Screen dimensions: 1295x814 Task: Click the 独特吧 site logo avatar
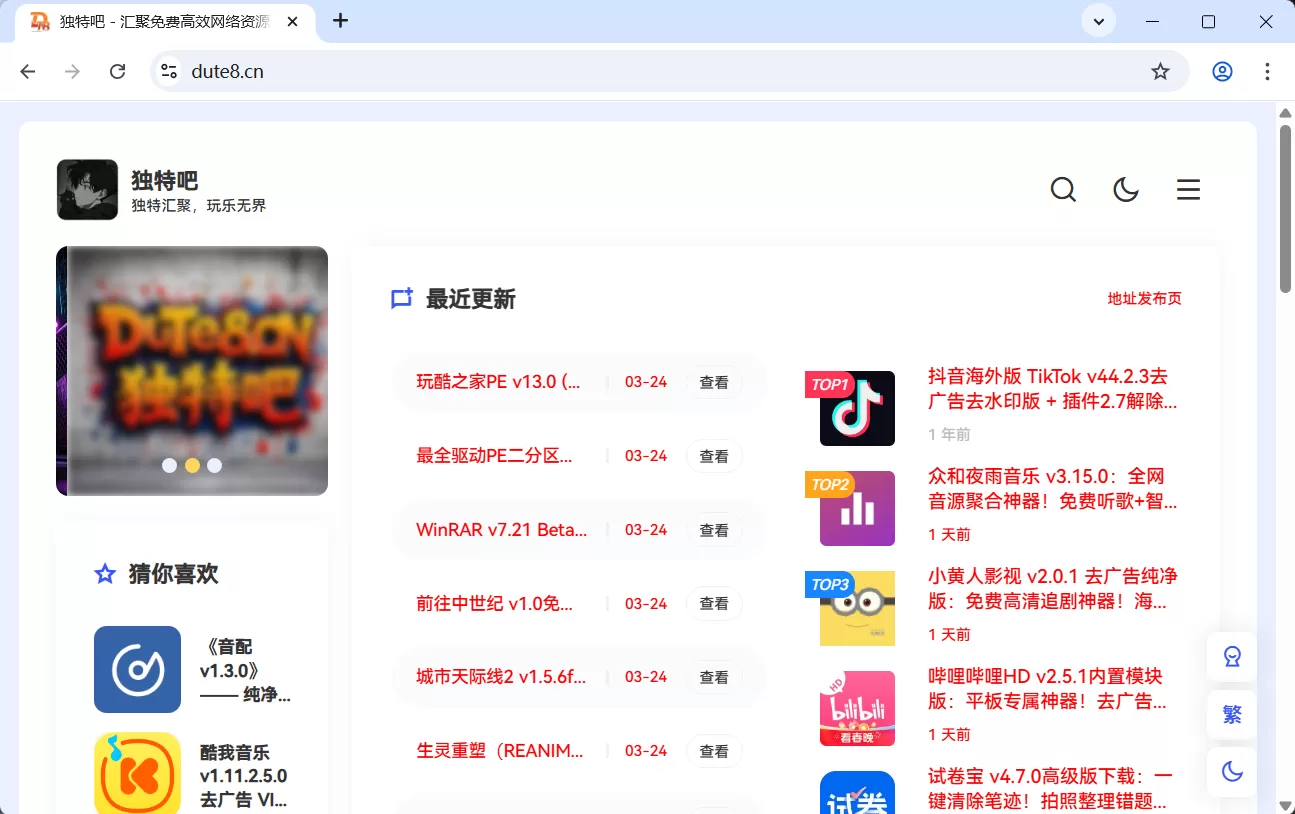[87, 189]
